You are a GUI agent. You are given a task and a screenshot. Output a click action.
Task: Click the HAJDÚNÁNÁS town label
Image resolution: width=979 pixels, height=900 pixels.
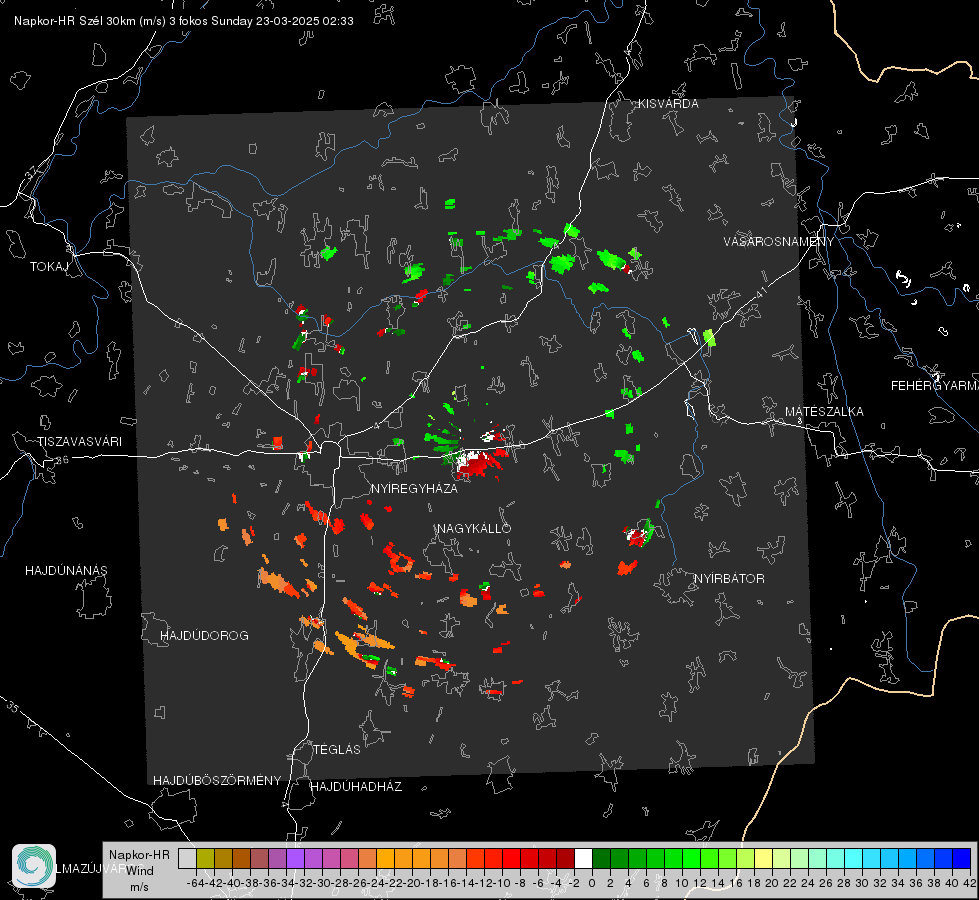pos(66,570)
